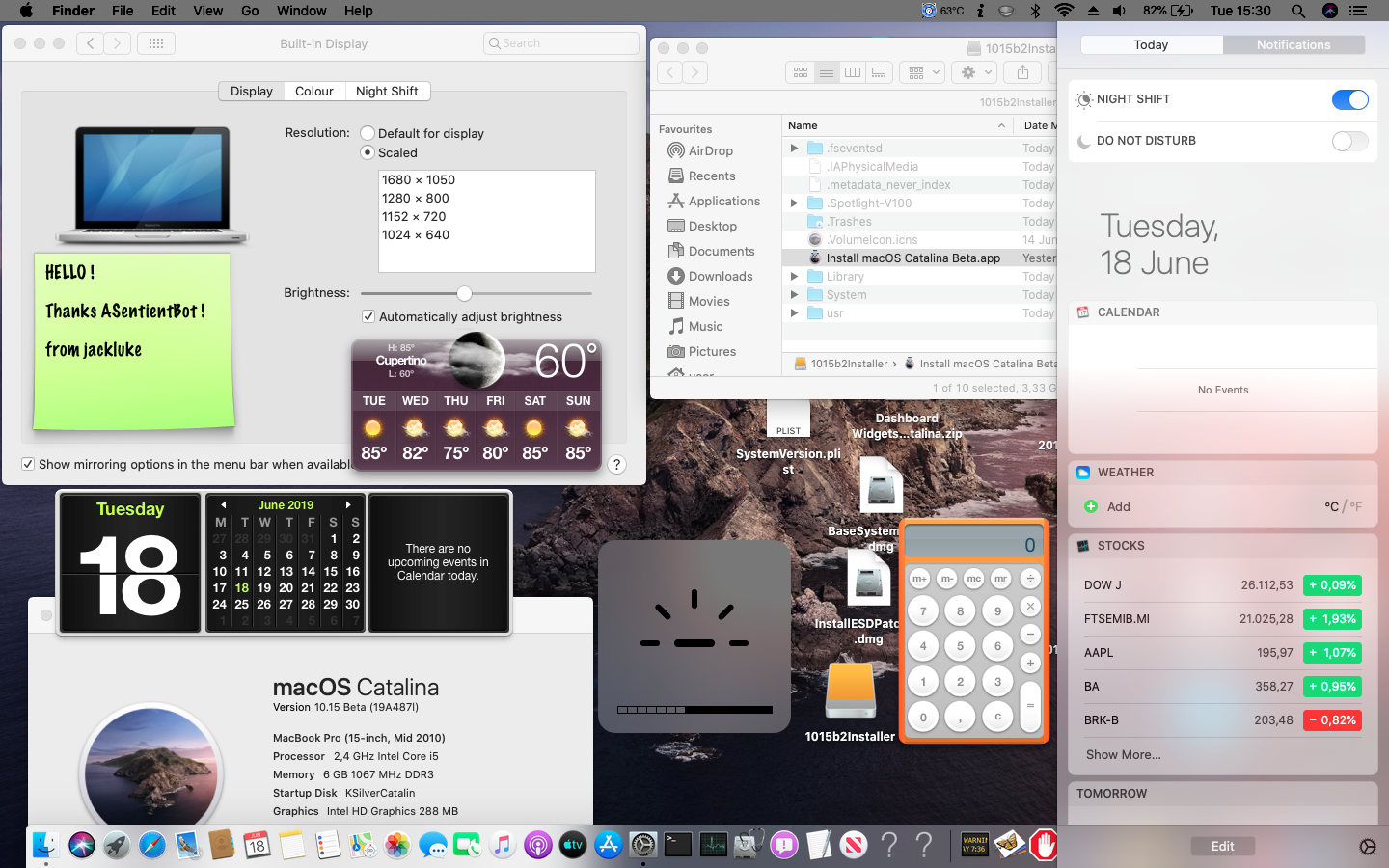
Task: Open Finder Action gear dropdown
Action: tap(976, 72)
